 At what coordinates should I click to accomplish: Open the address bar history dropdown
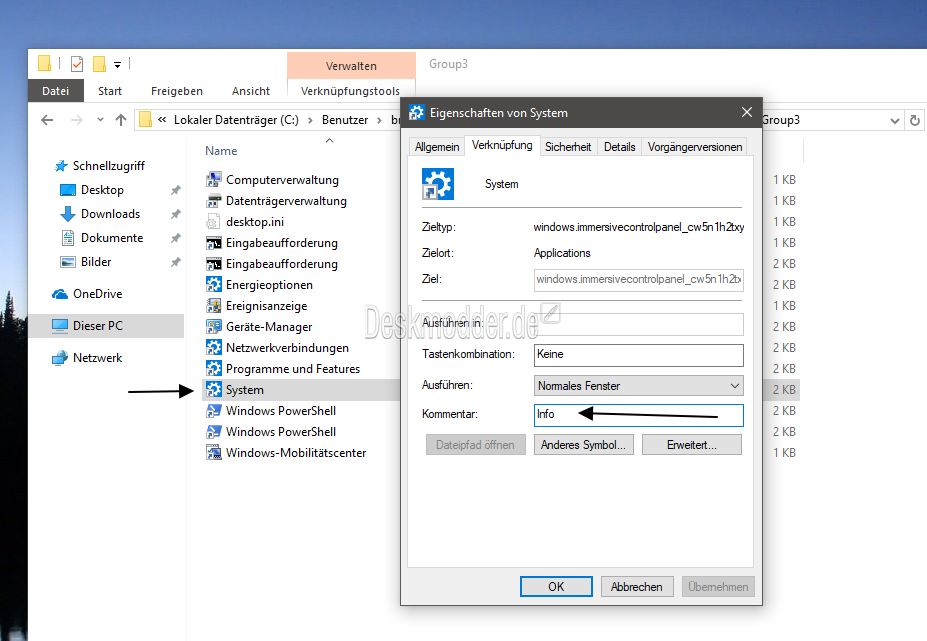coord(894,121)
